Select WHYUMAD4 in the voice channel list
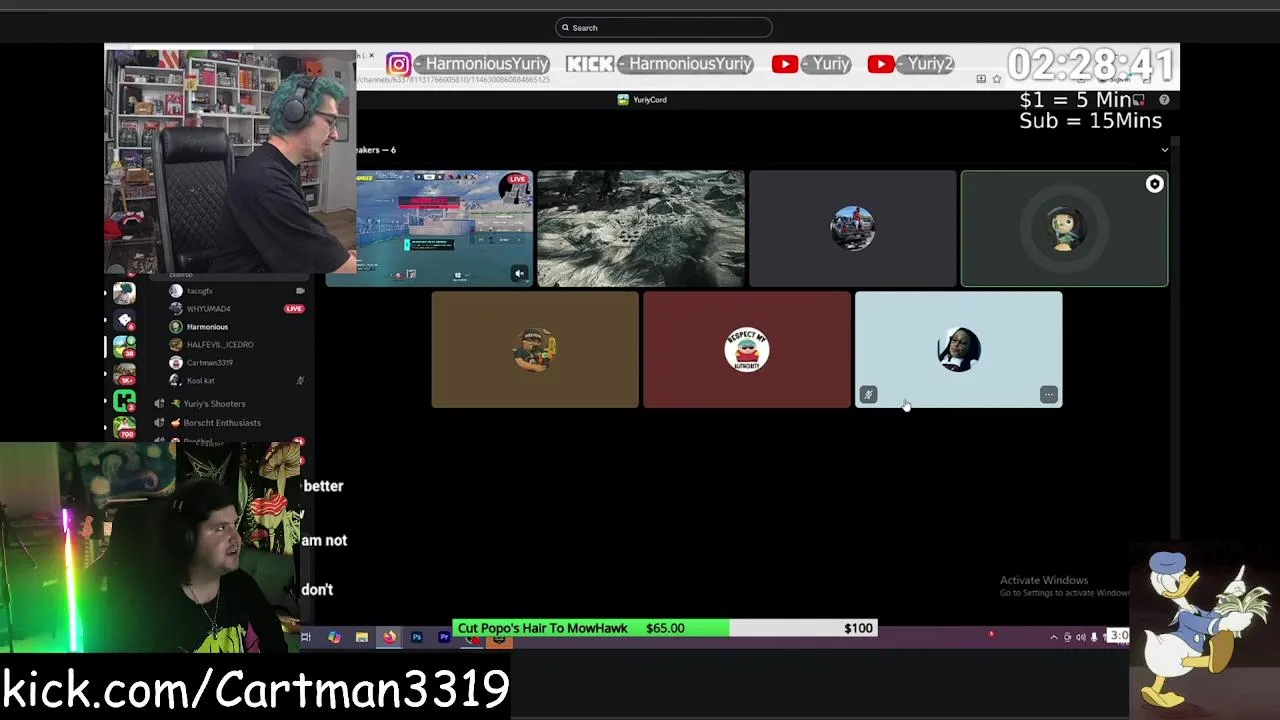This screenshot has width=1280, height=720. [x=208, y=309]
